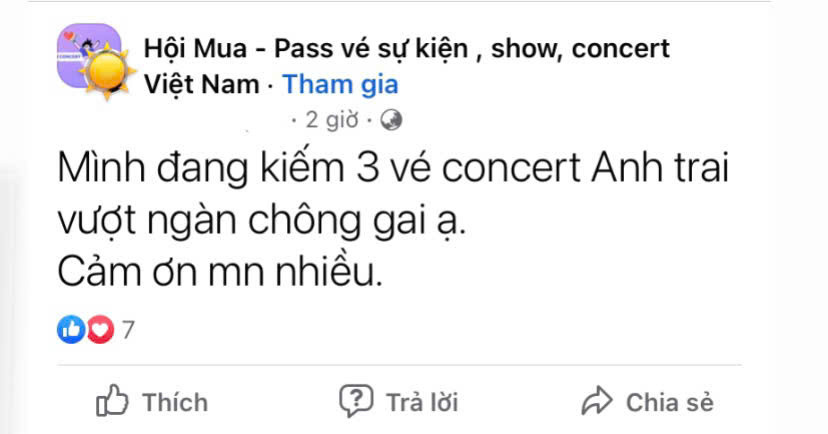Click "Tham gia" to join the group
Screen dimensions: 828x434
(x=340, y=83)
